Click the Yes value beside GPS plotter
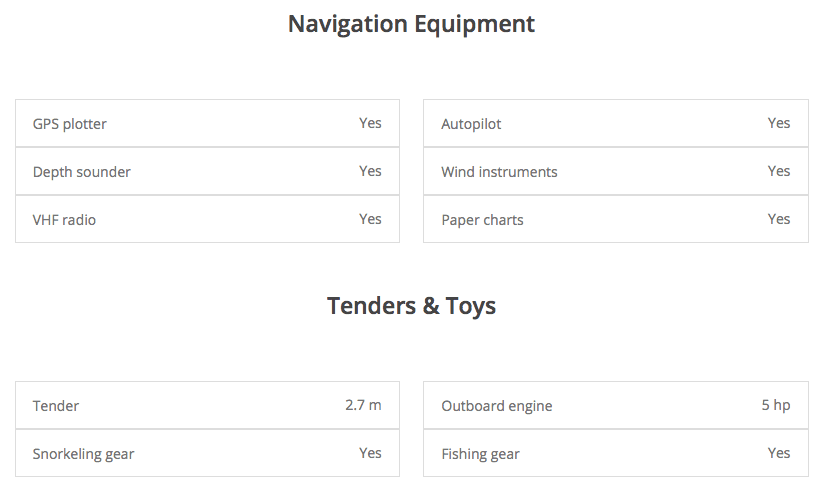The width and height of the screenshot is (824, 492). (x=370, y=123)
